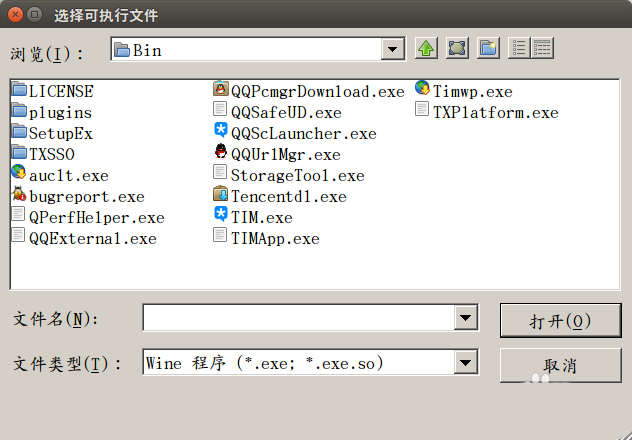Select the file name QQPcmgrDownload.exe

318,92
